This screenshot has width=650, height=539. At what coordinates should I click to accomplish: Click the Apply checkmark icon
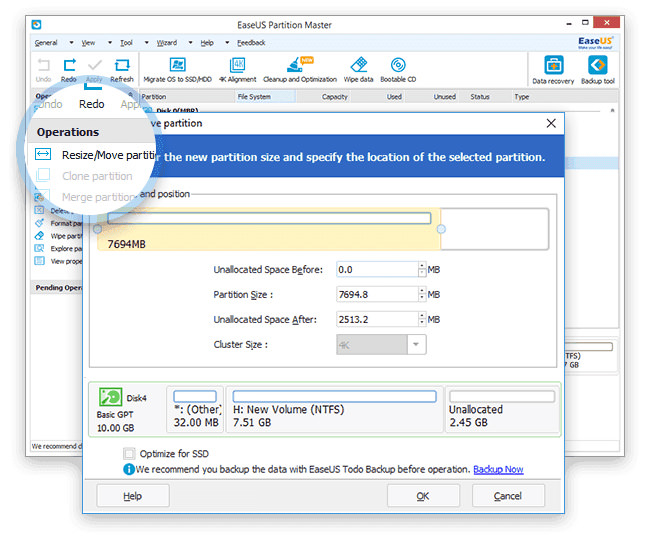95,66
